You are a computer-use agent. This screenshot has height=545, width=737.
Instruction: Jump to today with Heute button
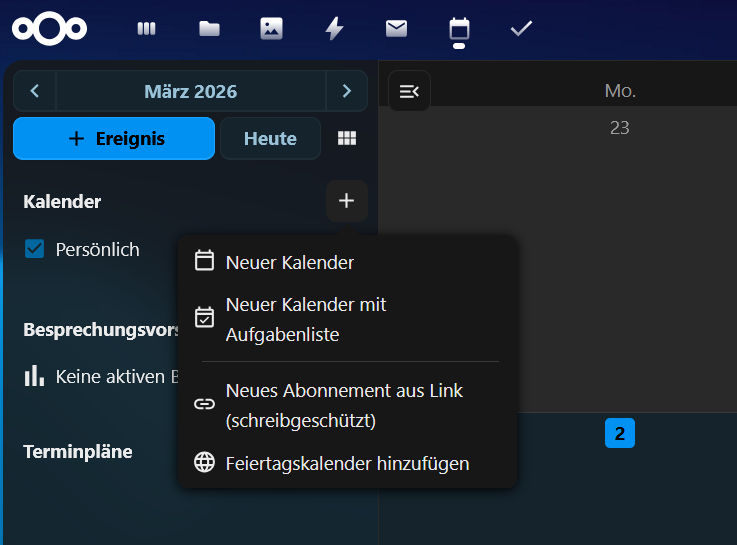[270, 139]
